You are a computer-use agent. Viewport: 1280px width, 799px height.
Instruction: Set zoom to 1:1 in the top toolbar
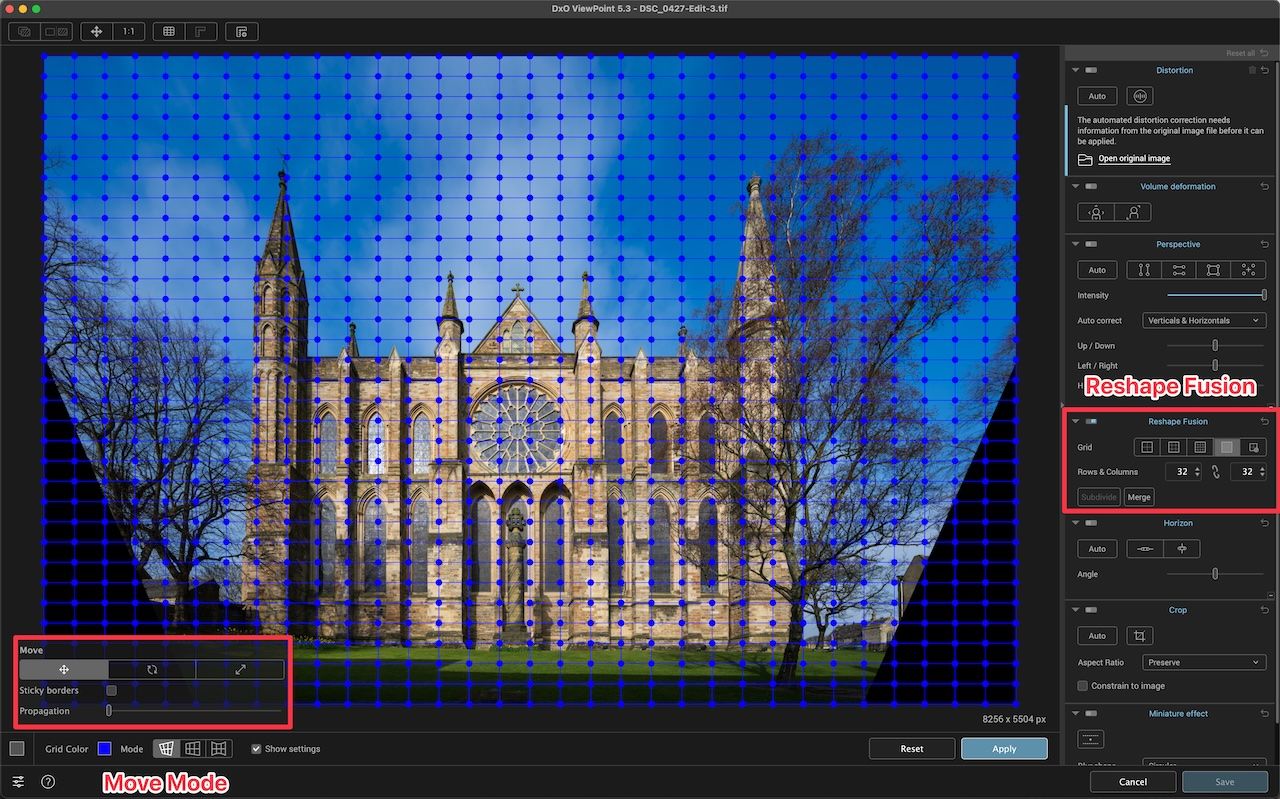(129, 31)
